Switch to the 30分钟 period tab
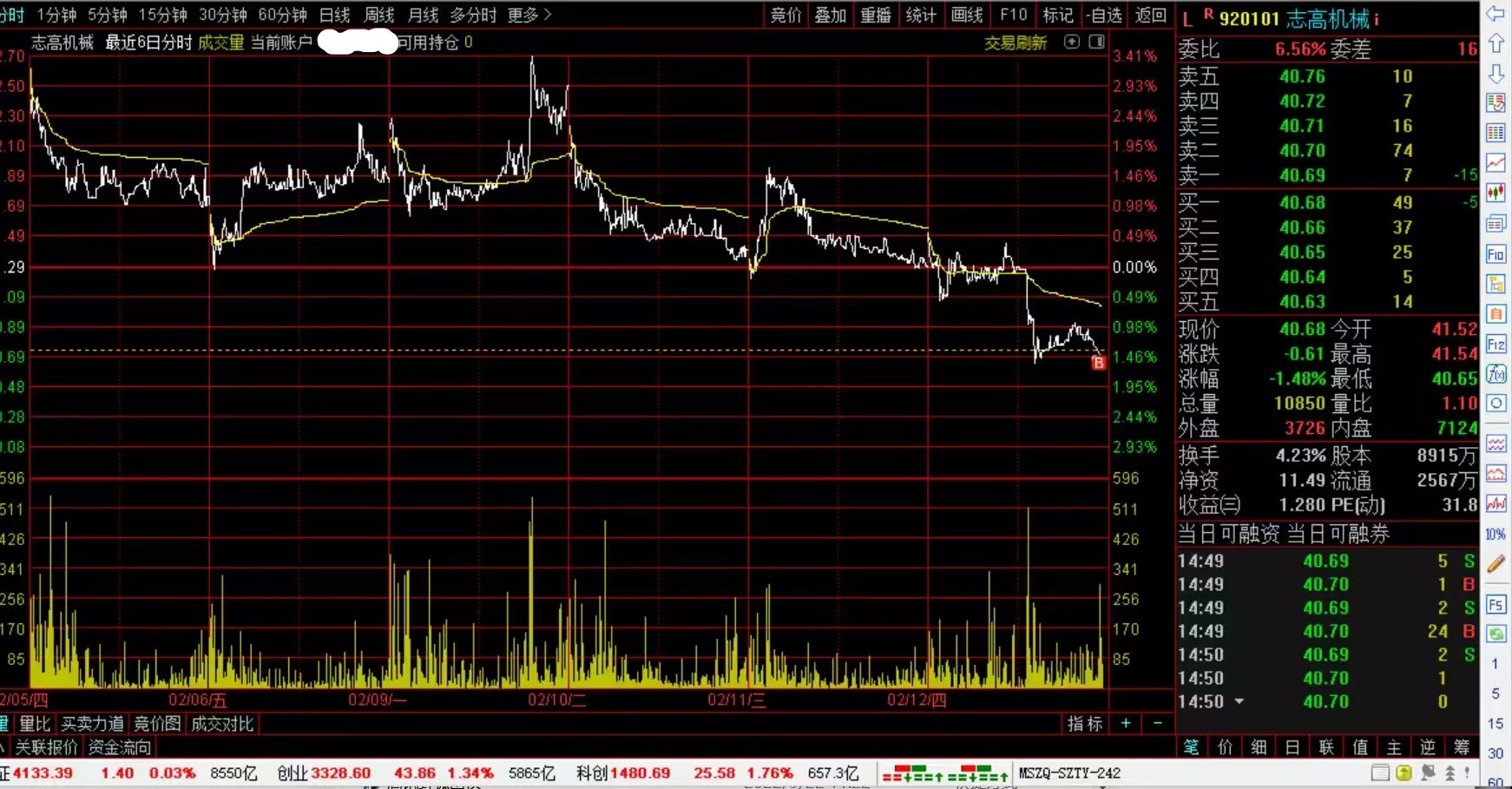This screenshot has height=789, width=1512. [223, 15]
